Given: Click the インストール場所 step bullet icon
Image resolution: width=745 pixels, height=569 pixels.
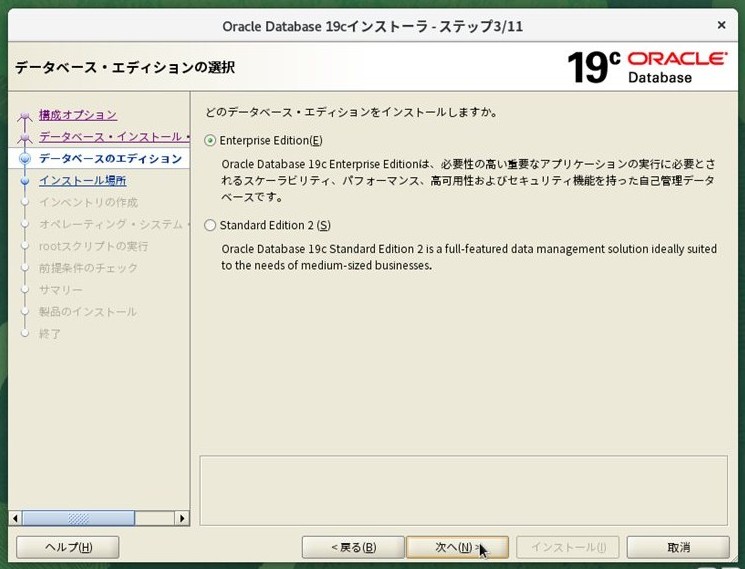Looking at the screenshot, I should tap(25, 180).
